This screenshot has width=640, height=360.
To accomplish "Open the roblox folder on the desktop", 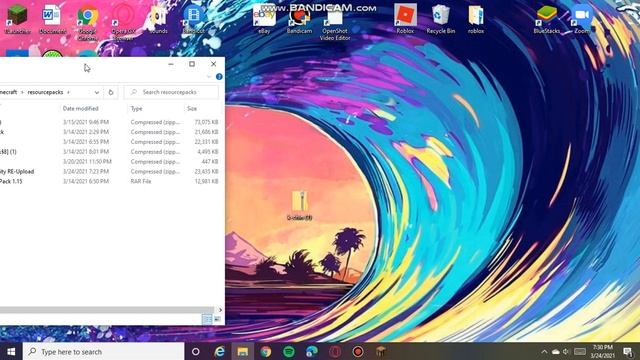I will point(476,20).
